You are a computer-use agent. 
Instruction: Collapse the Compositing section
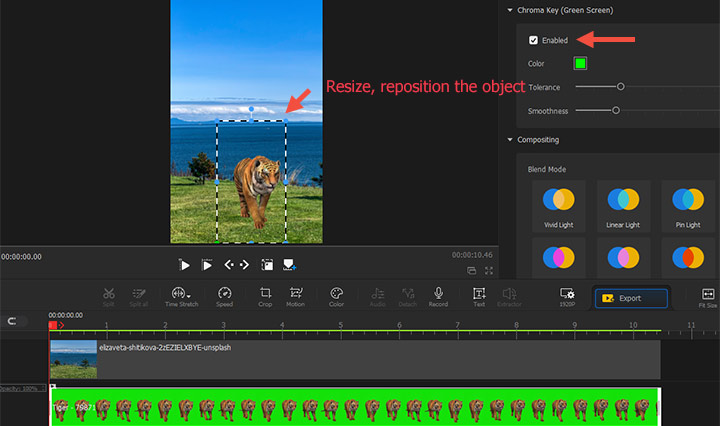pos(509,139)
